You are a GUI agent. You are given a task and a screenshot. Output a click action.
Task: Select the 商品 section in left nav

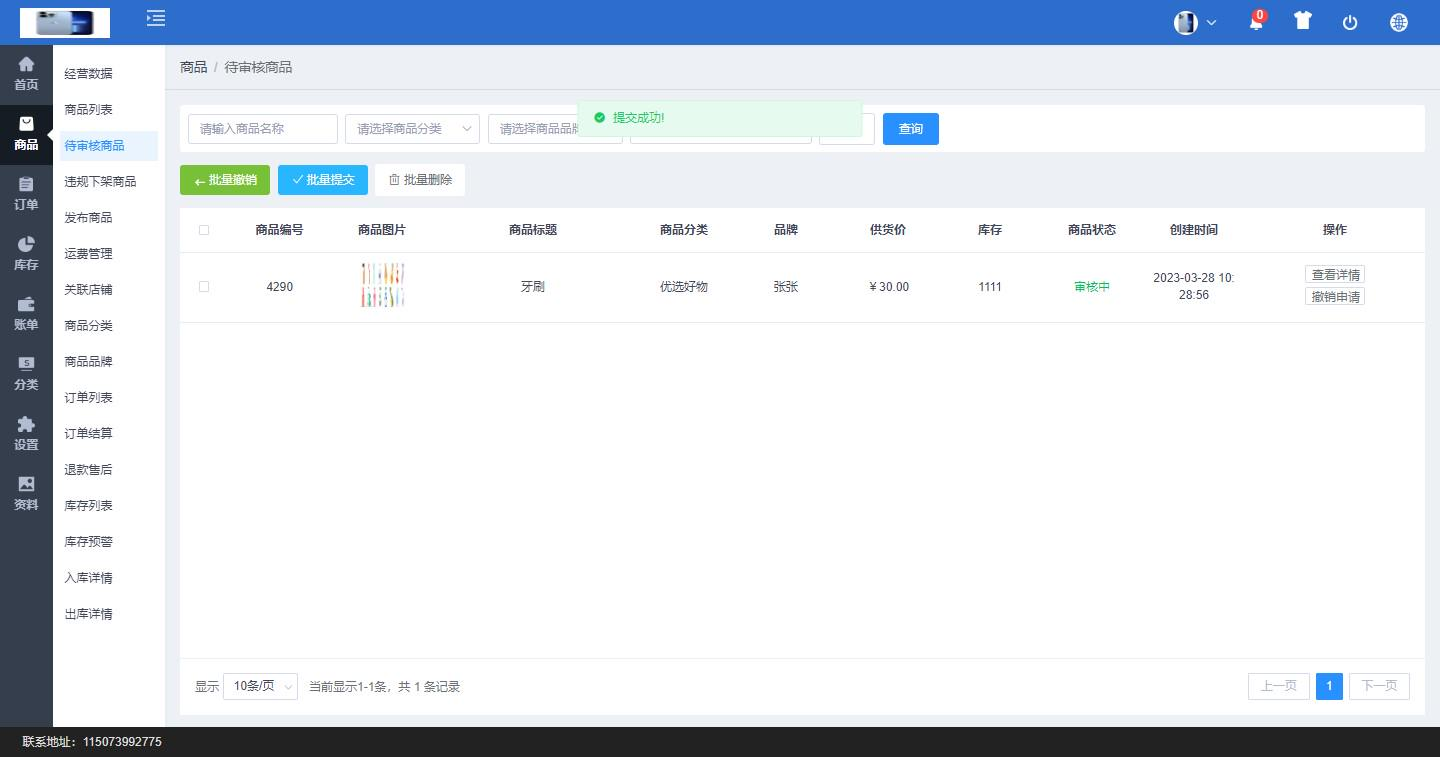26,134
